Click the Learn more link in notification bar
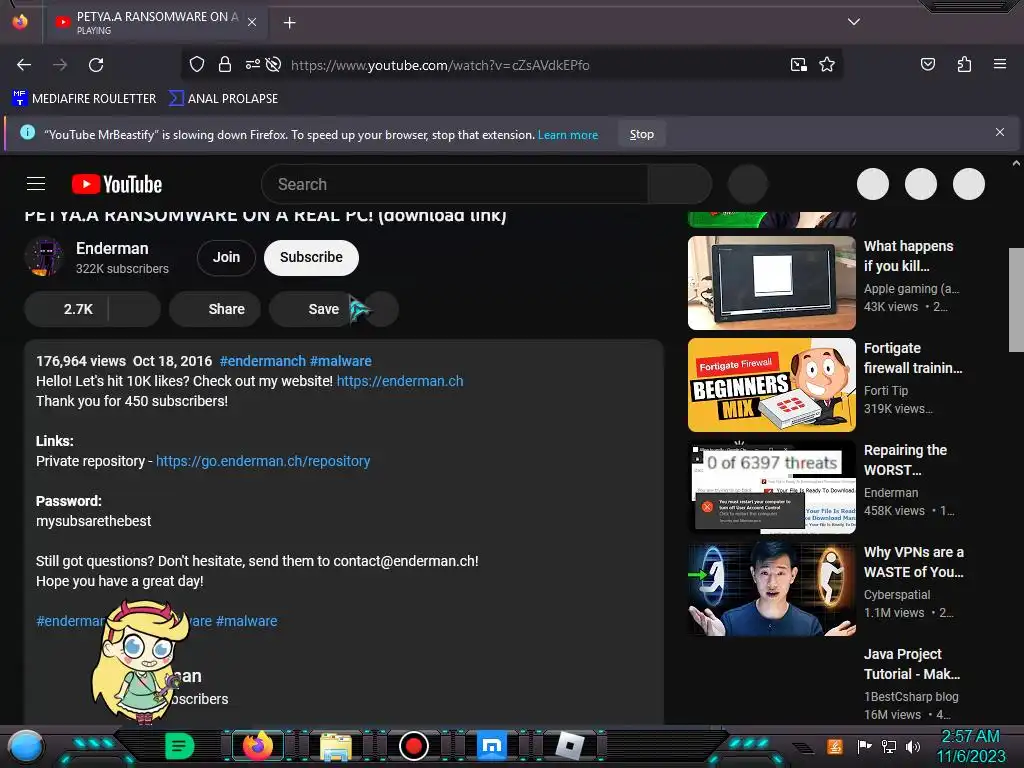The width and height of the screenshot is (1024, 768). click(568, 135)
